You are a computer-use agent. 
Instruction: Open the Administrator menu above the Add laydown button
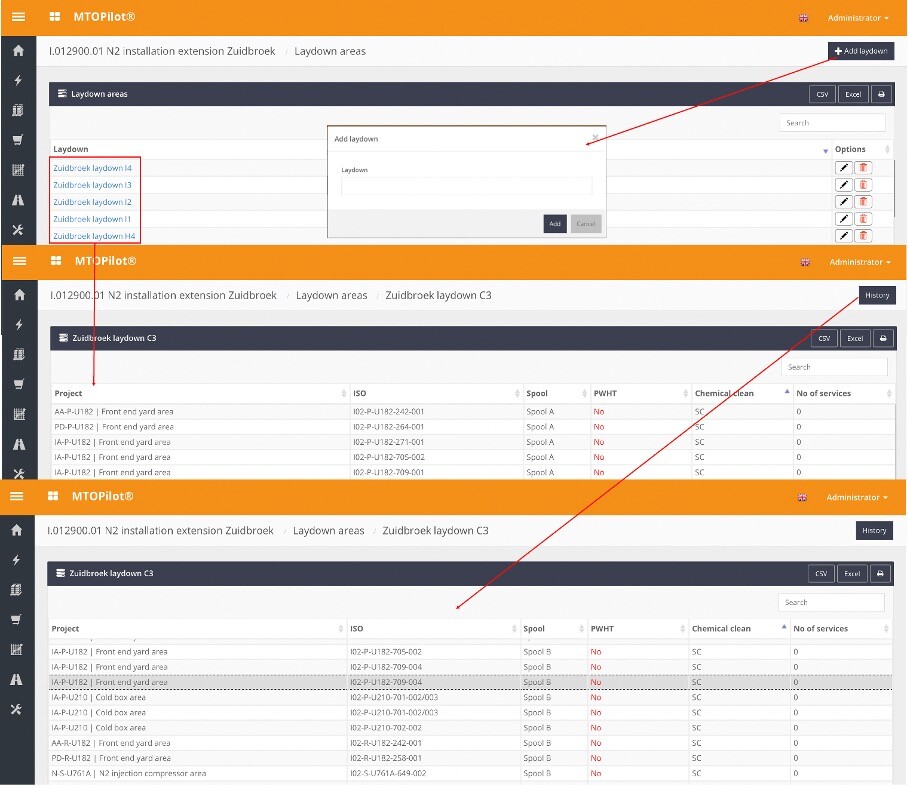[857, 18]
